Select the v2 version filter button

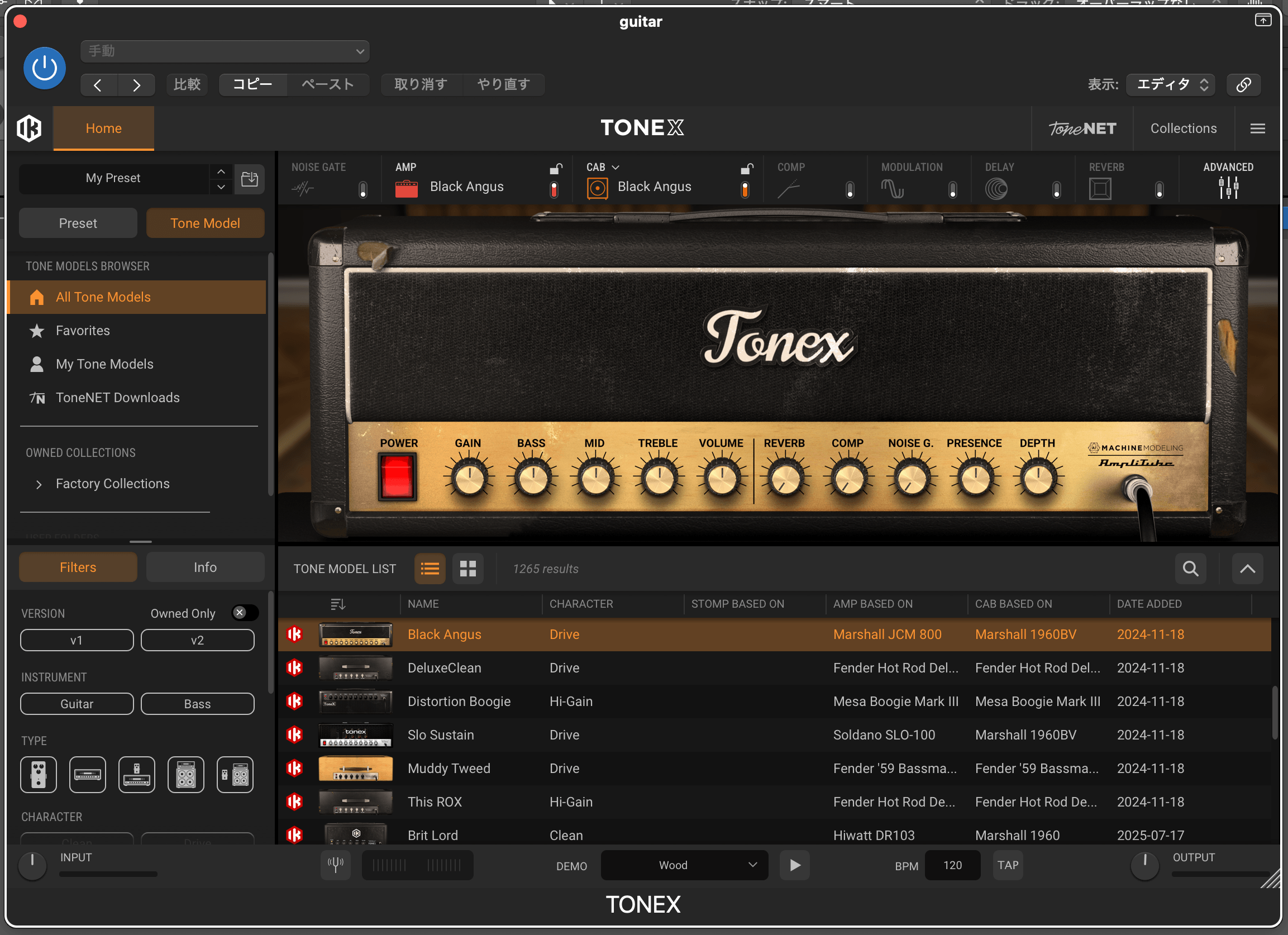tap(197, 640)
